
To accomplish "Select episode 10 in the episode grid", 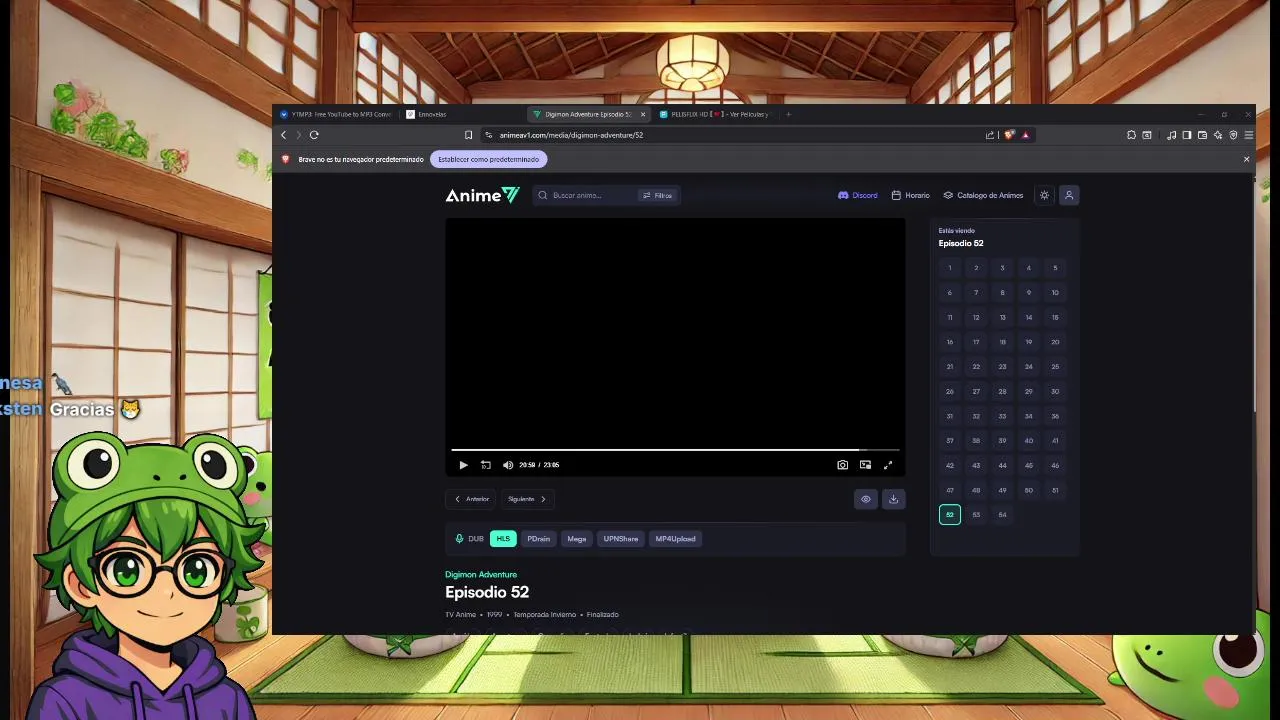I will (x=1055, y=293).
